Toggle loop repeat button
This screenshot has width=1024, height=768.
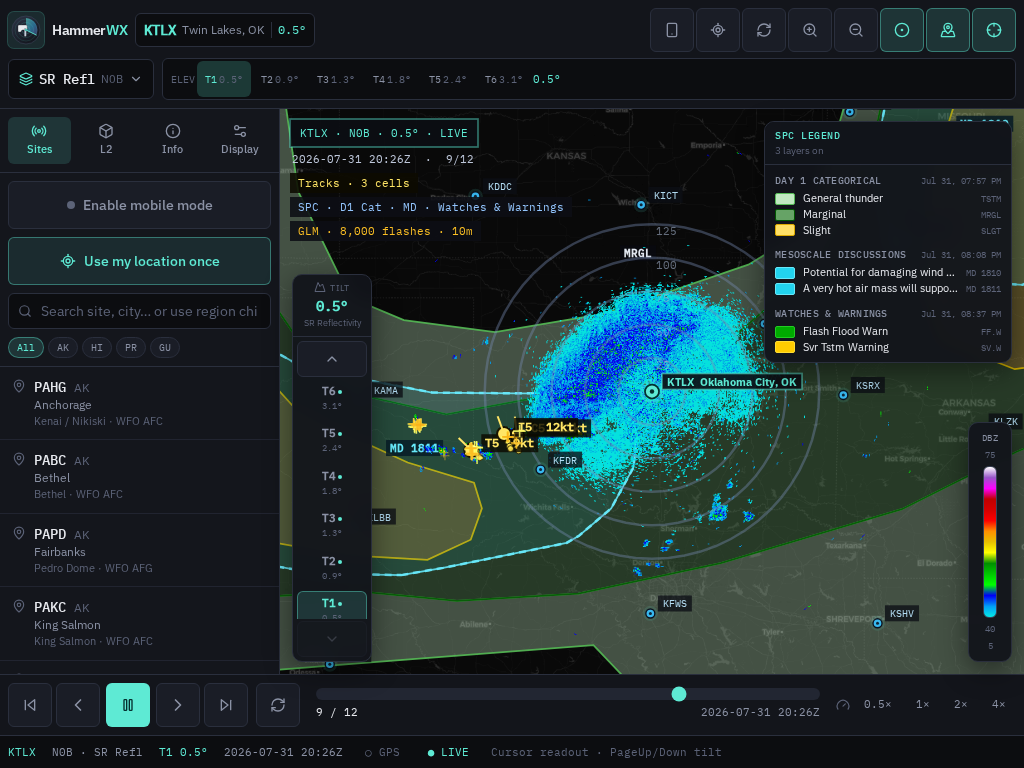click(278, 705)
